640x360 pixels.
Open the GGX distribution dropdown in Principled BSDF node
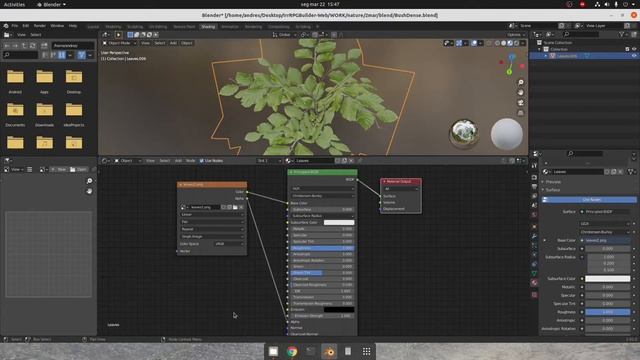(322, 189)
